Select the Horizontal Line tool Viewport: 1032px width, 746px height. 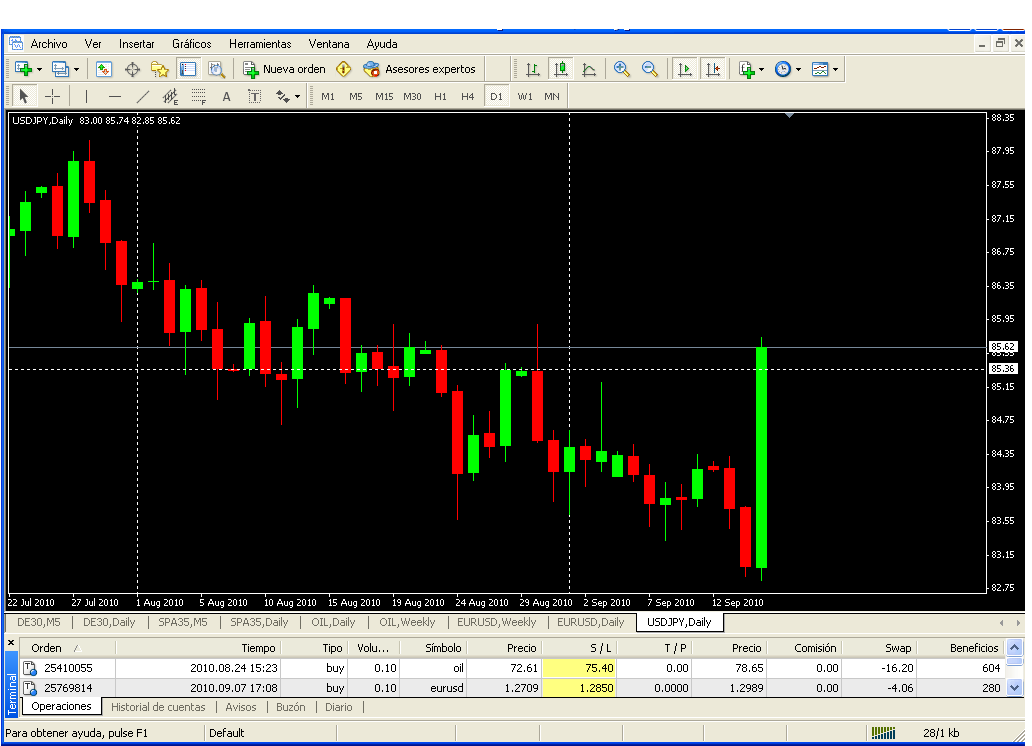pyautogui.click(x=115, y=97)
